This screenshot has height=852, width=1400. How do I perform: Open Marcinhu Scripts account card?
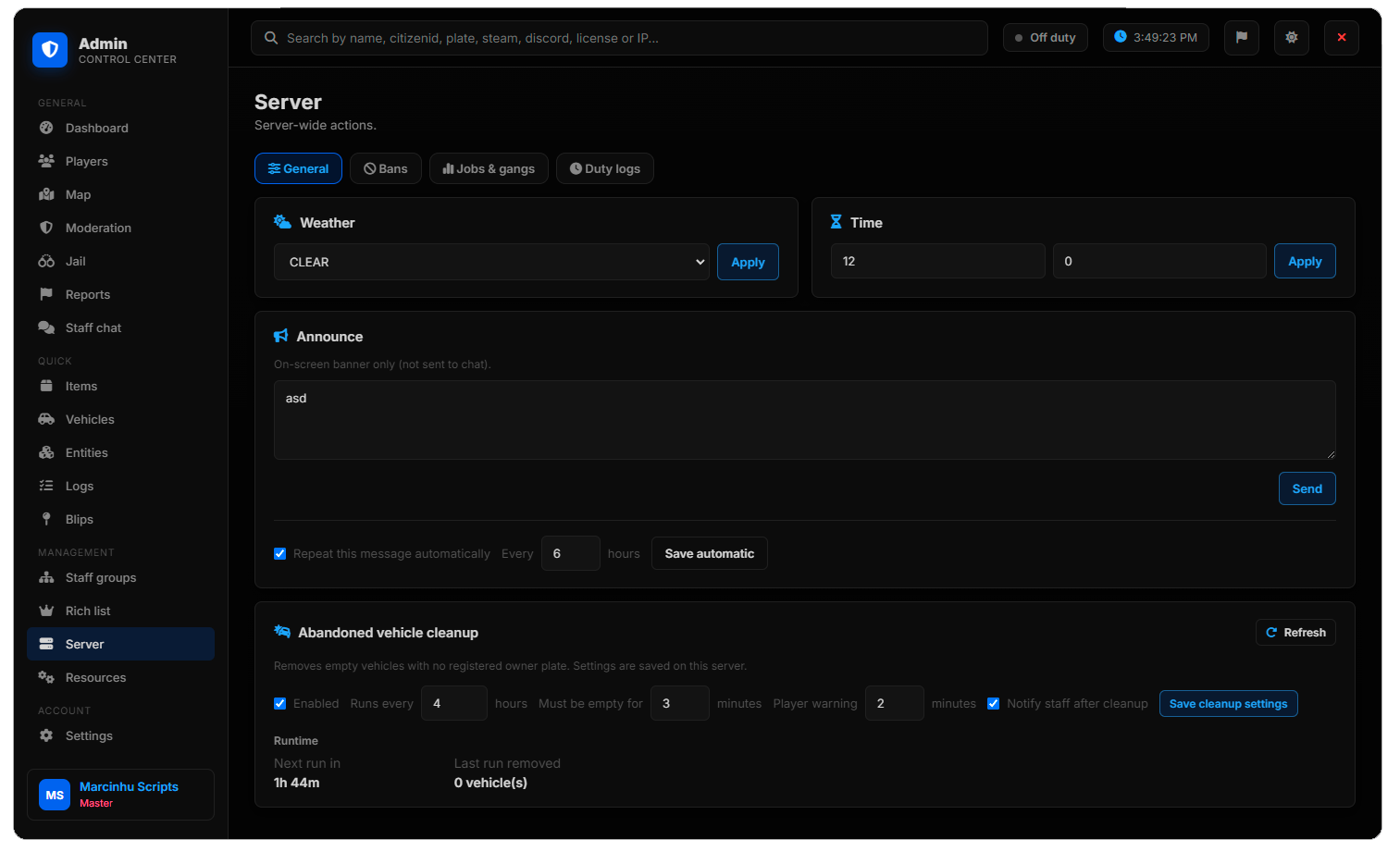click(x=120, y=795)
